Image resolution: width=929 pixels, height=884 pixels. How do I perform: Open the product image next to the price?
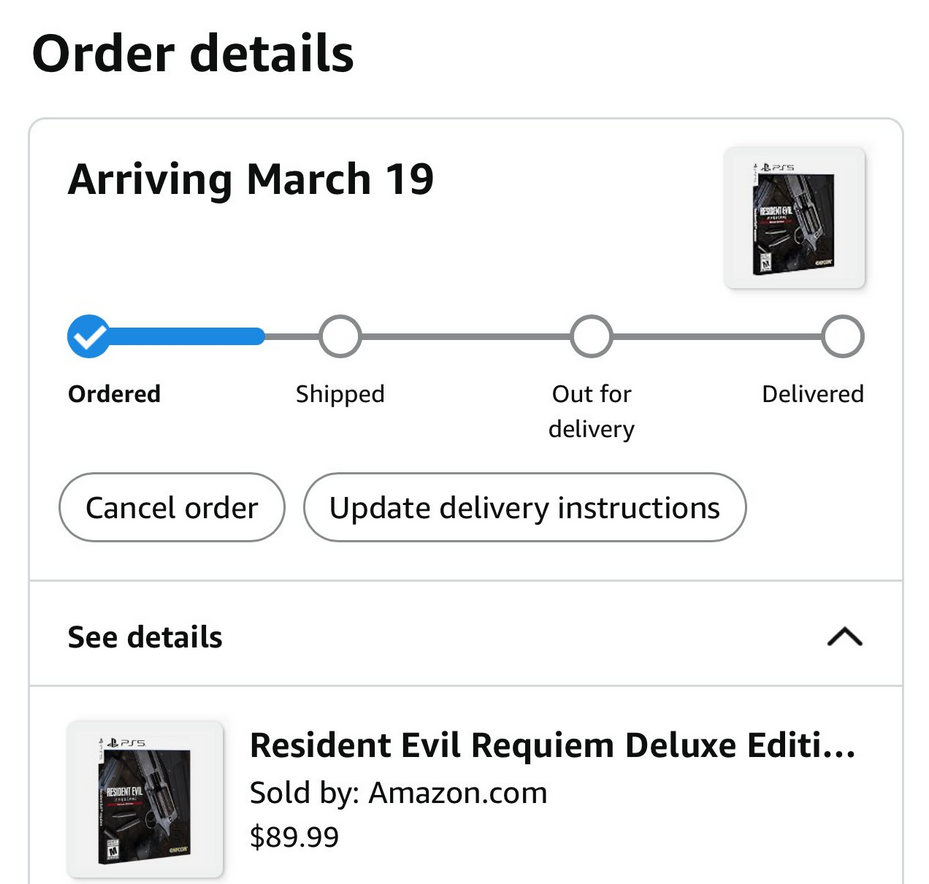145,799
